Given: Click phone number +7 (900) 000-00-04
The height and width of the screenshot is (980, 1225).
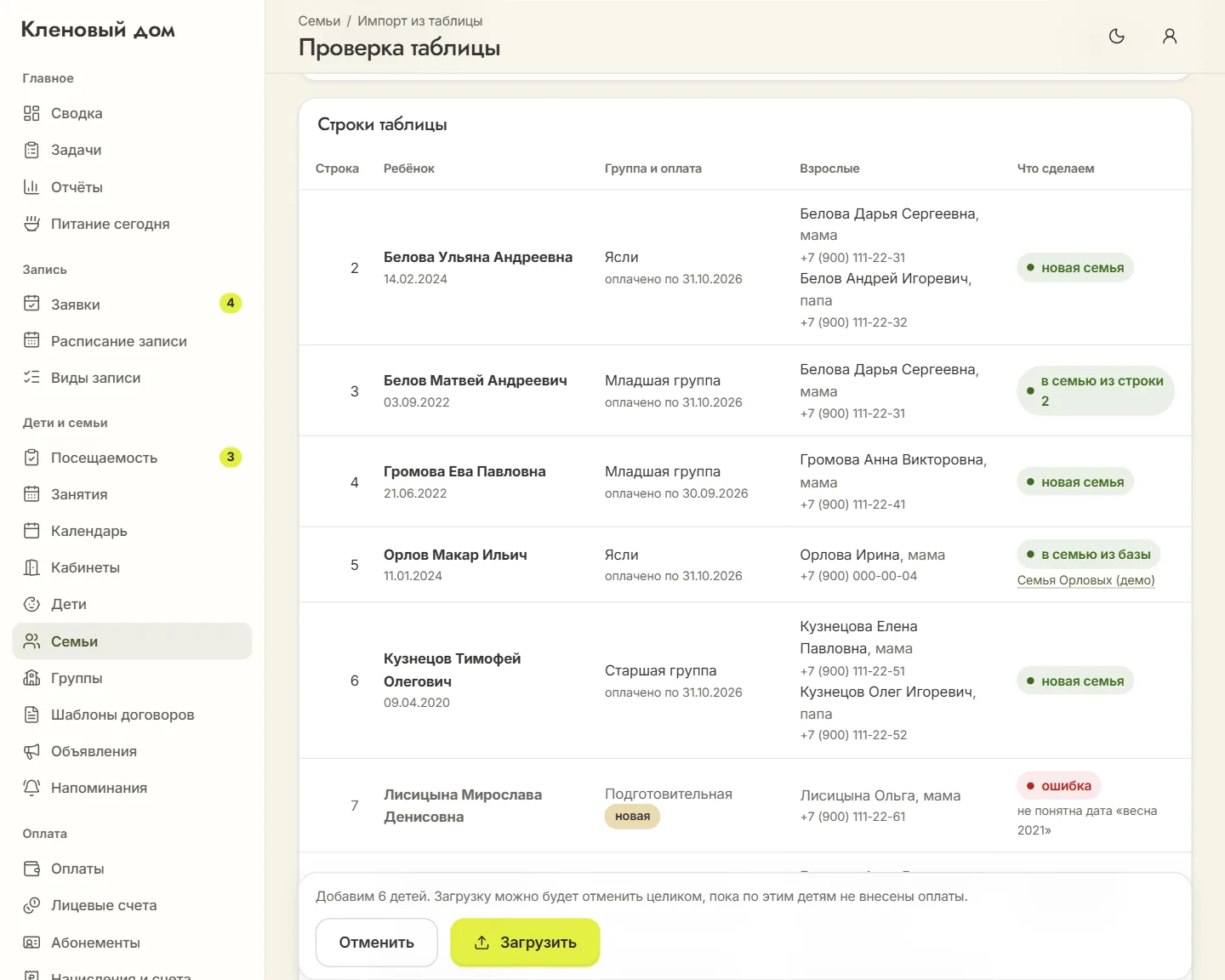Looking at the screenshot, I should tap(858, 576).
